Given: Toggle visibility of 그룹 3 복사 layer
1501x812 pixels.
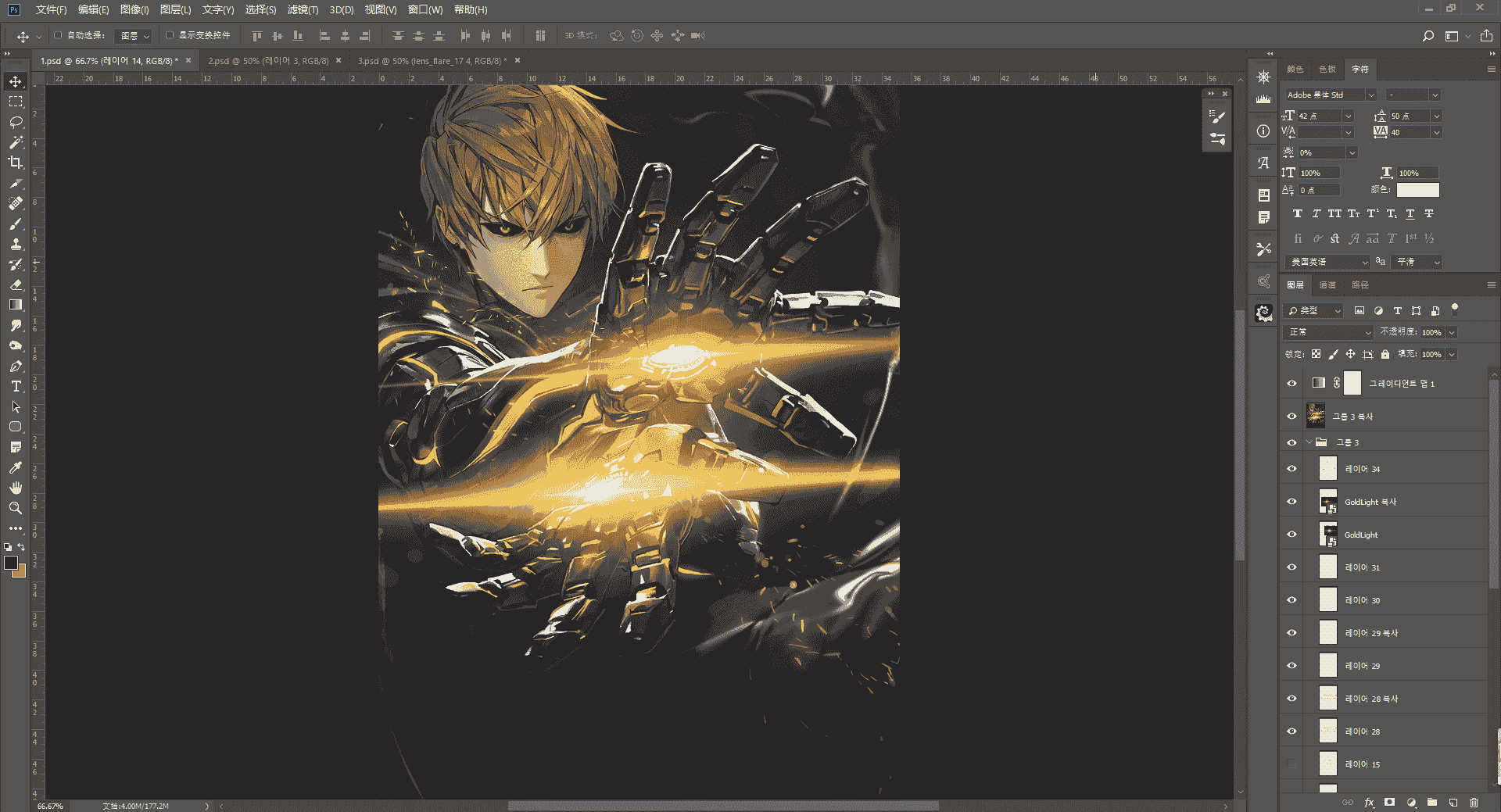Looking at the screenshot, I should (x=1291, y=416).
